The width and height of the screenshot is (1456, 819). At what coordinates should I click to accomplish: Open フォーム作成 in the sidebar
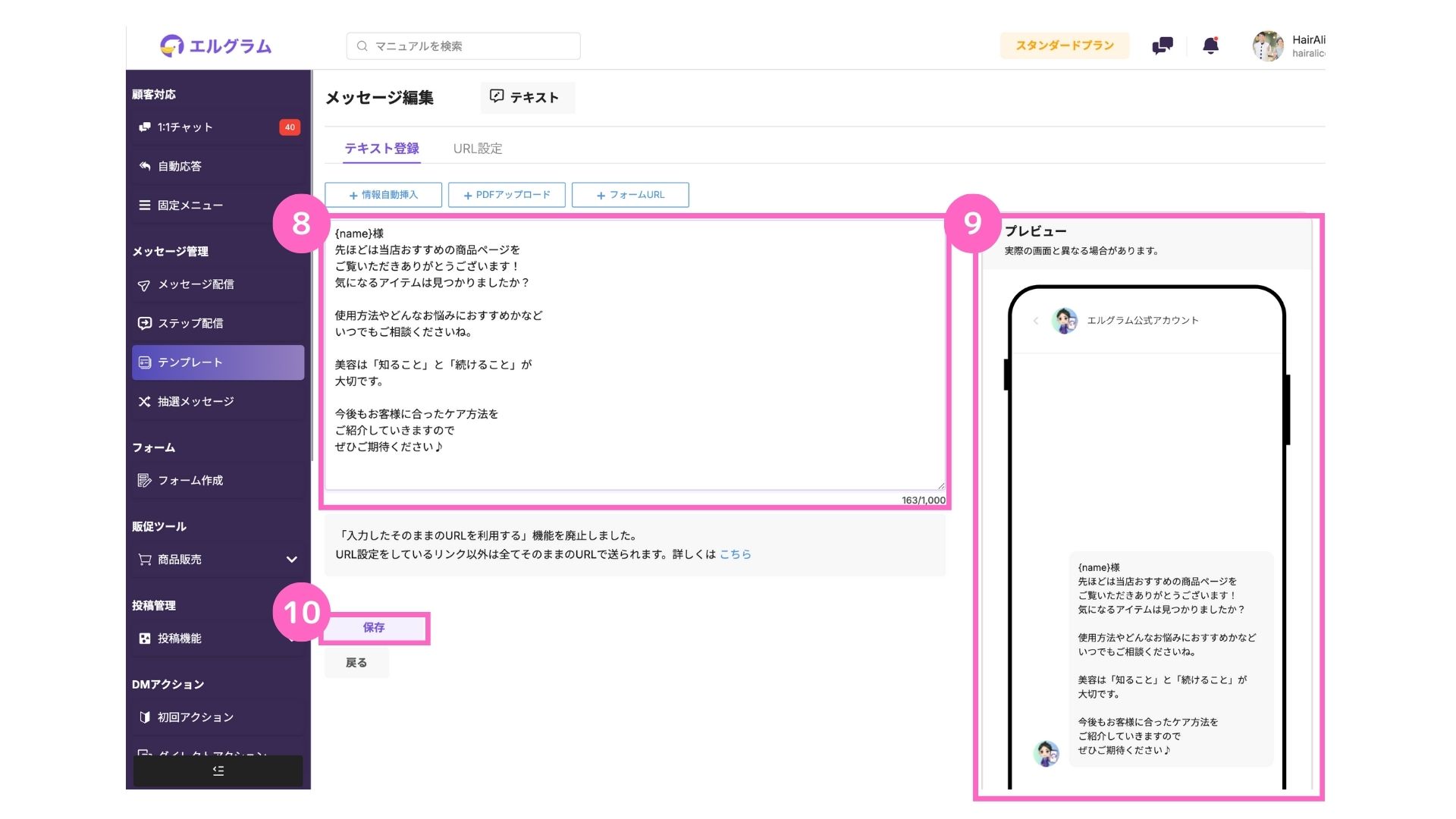click(218, 481)
